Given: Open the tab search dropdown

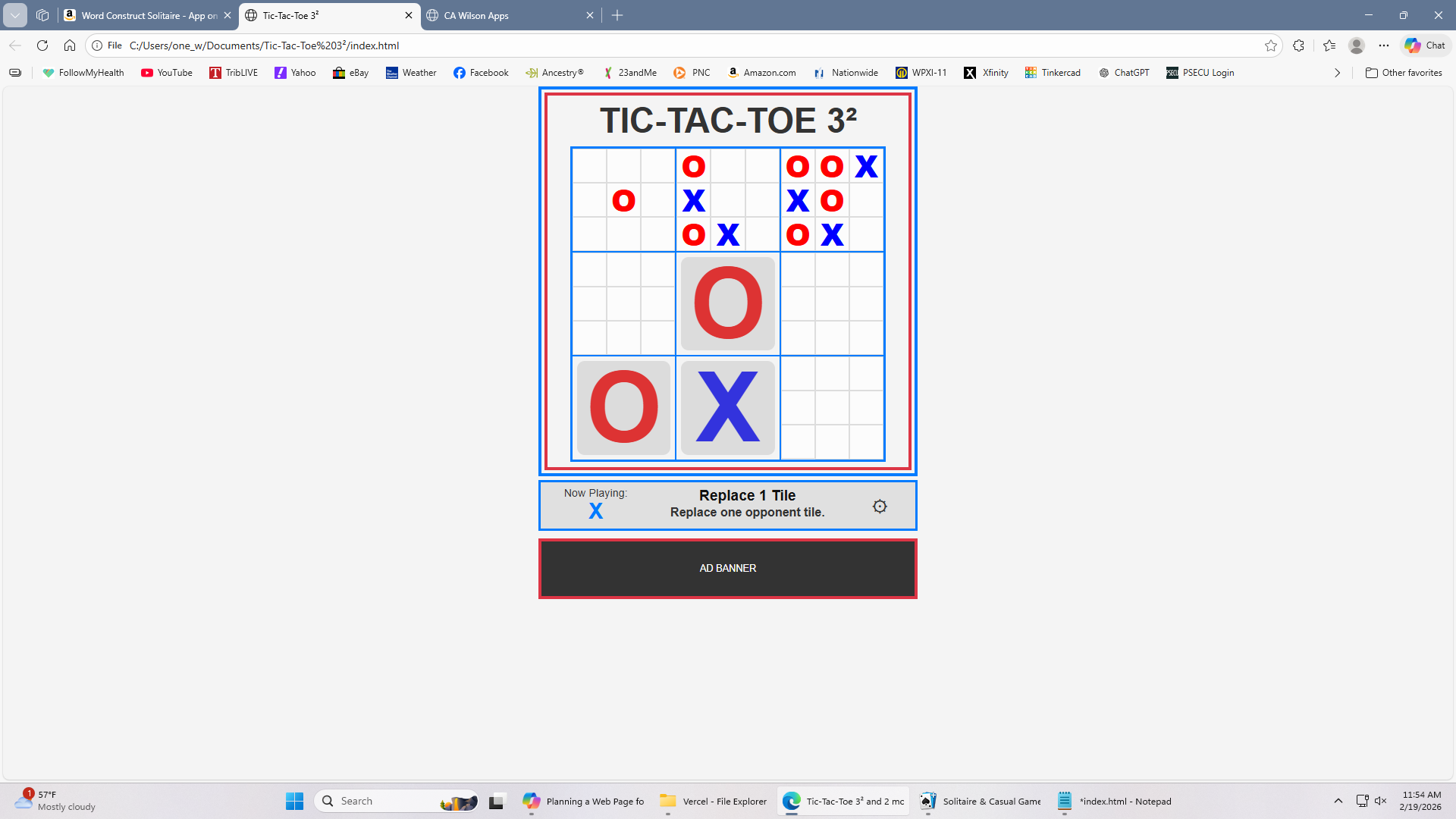Looking at the screenshot, I should click(x=14, y=15).
